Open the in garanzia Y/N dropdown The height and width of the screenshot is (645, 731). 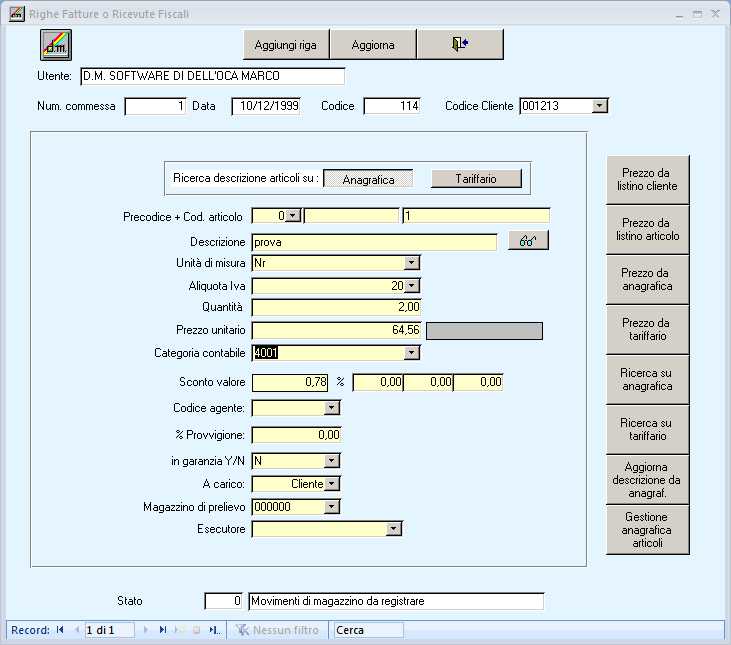331,461
